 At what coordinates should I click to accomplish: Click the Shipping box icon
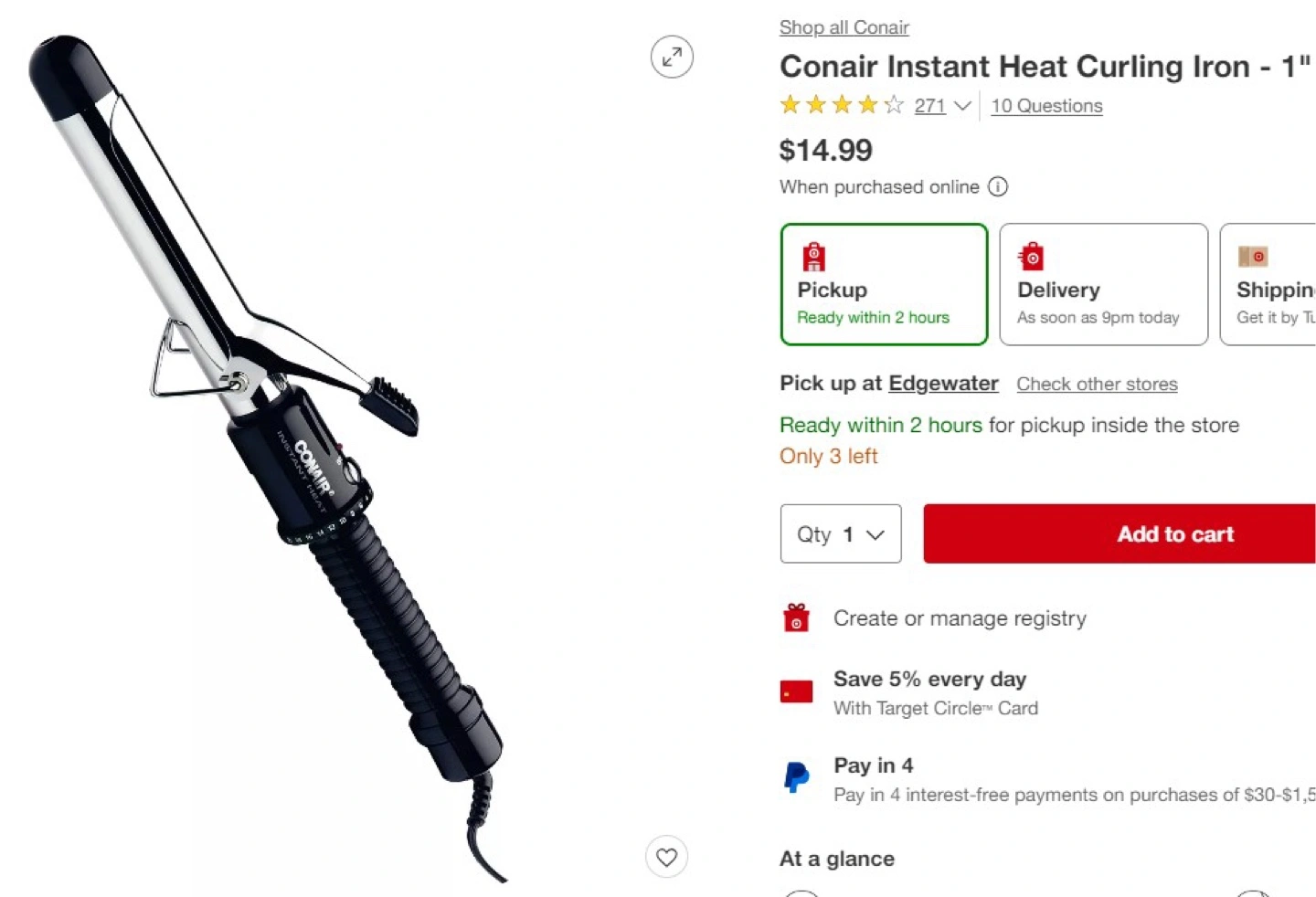[x=1253, y=257]
